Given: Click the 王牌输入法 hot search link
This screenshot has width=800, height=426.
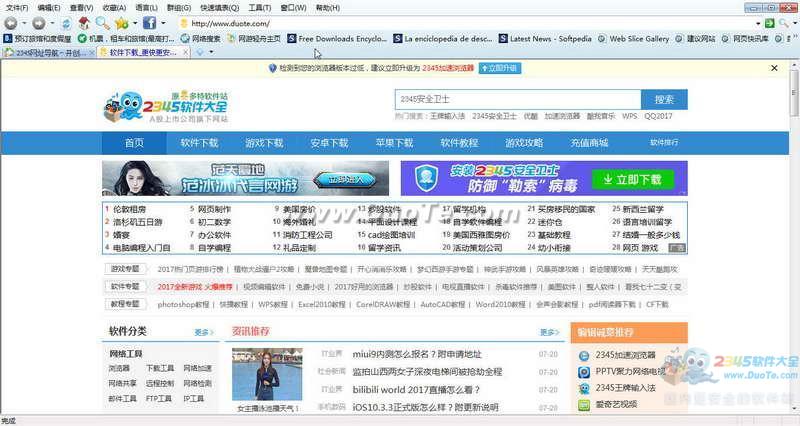Looking at the screenshot, I should tap(447, 116).
